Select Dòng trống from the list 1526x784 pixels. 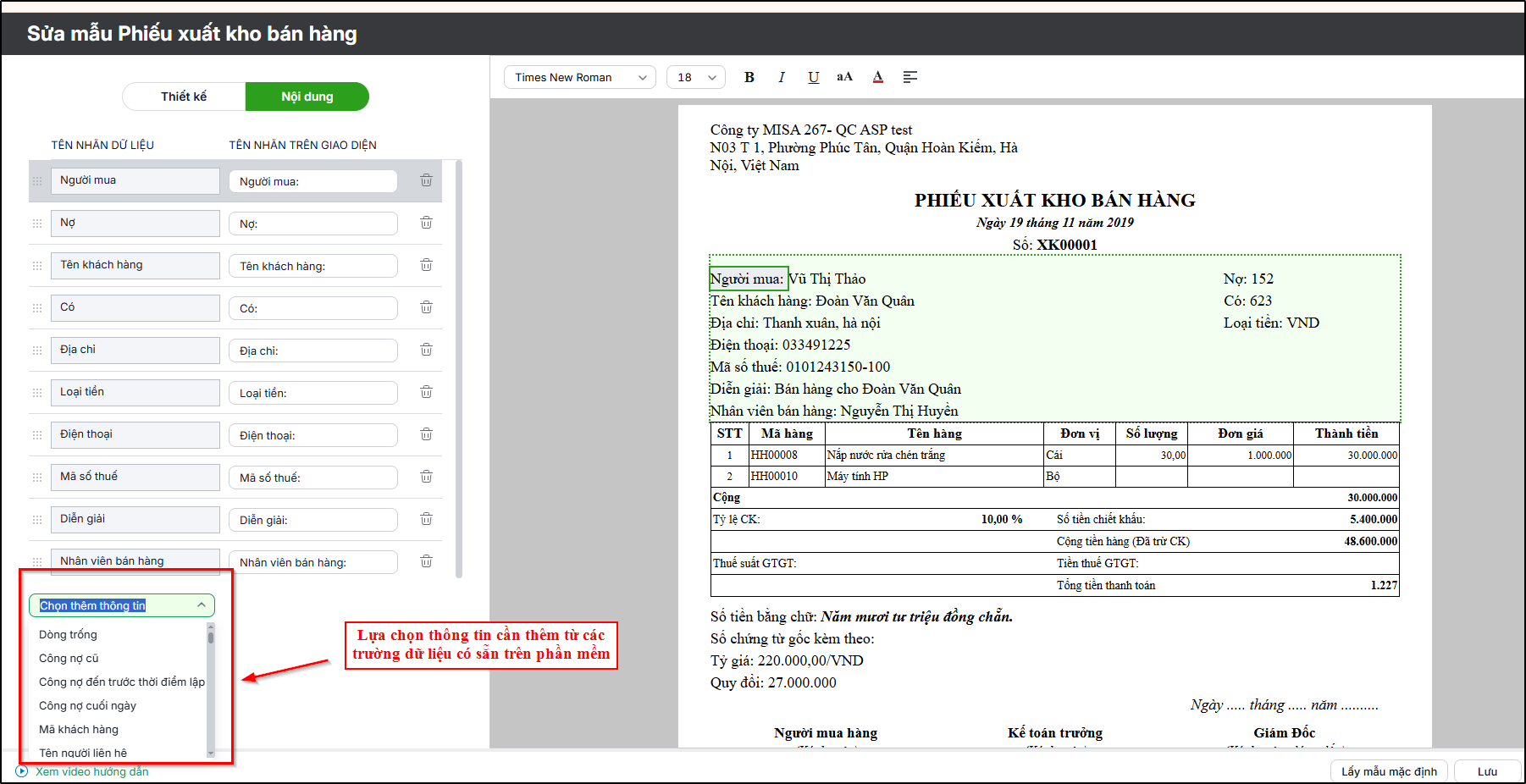click(x=68, y=634)
